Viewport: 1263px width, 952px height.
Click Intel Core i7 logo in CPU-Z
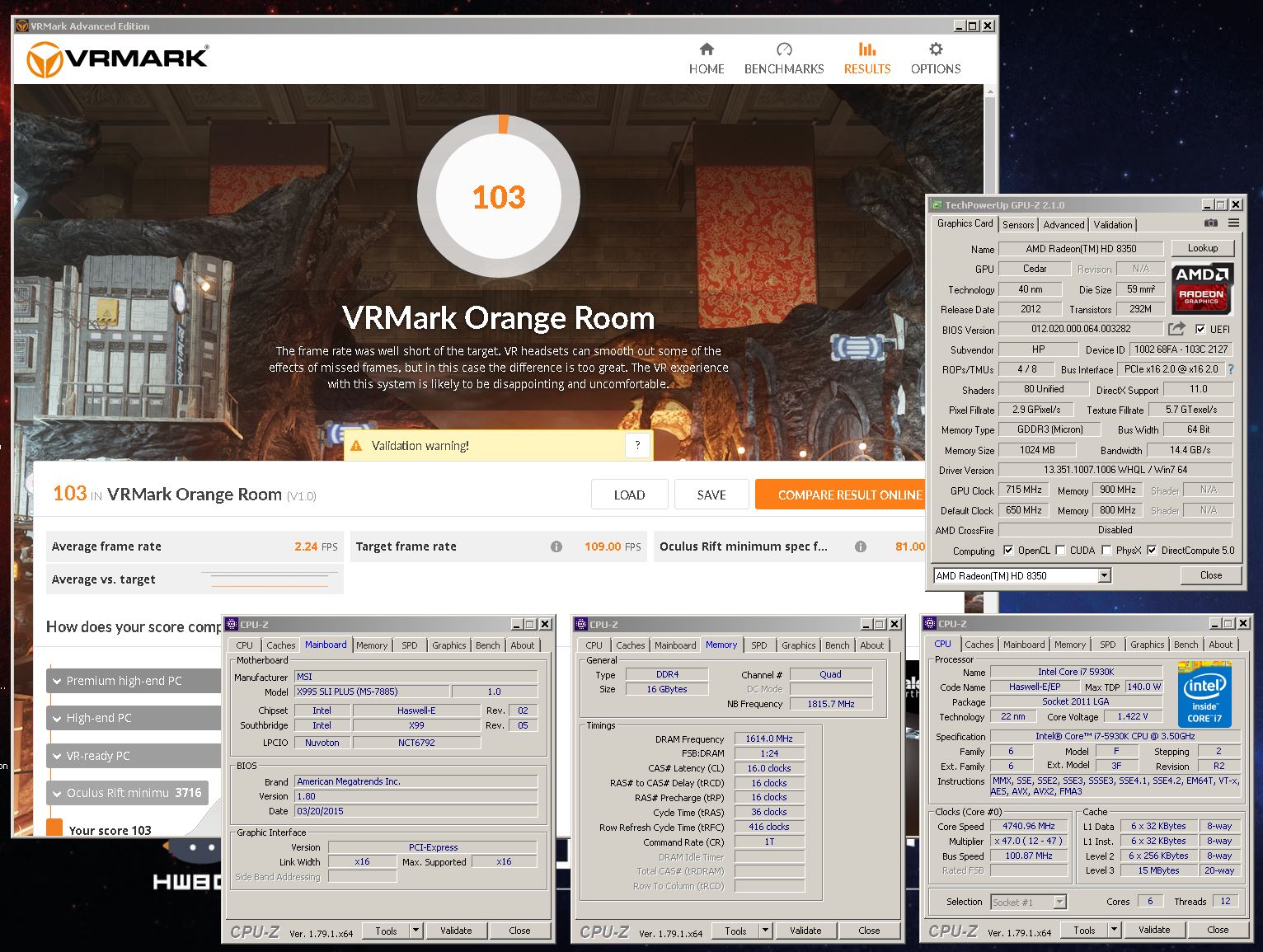tap(1204, 694)
